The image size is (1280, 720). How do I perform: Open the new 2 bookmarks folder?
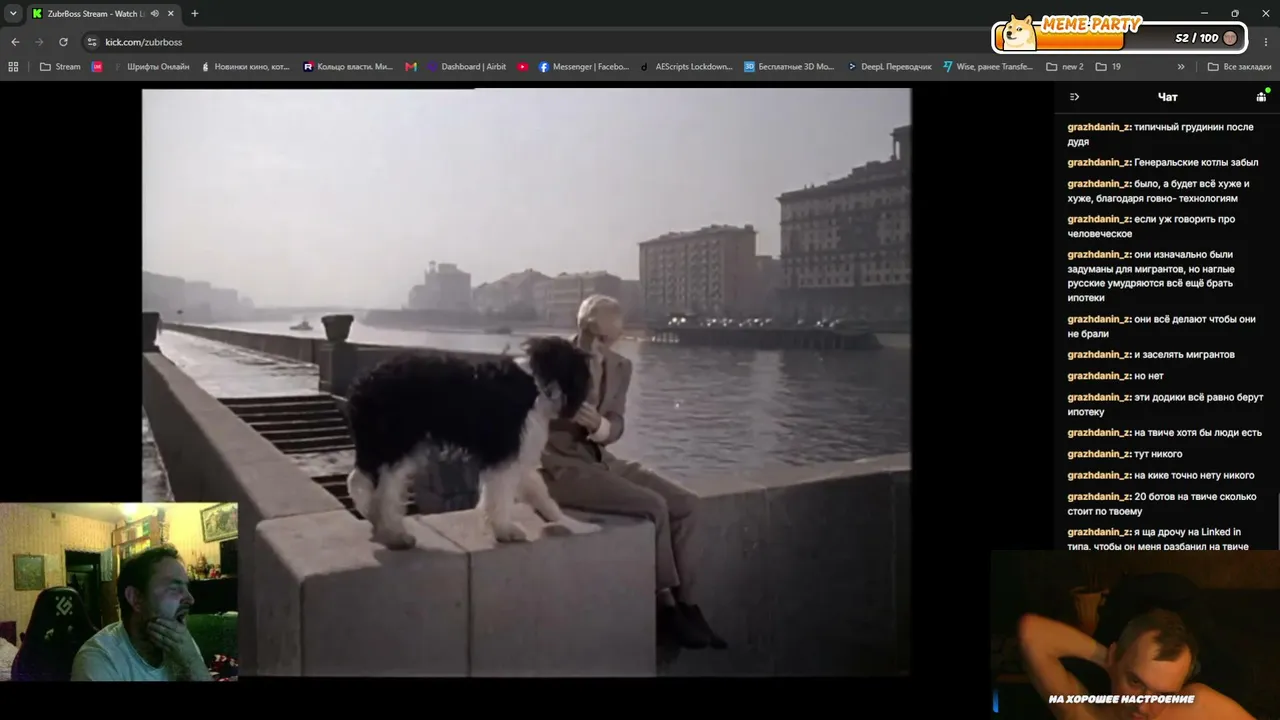pos(1065,67)
